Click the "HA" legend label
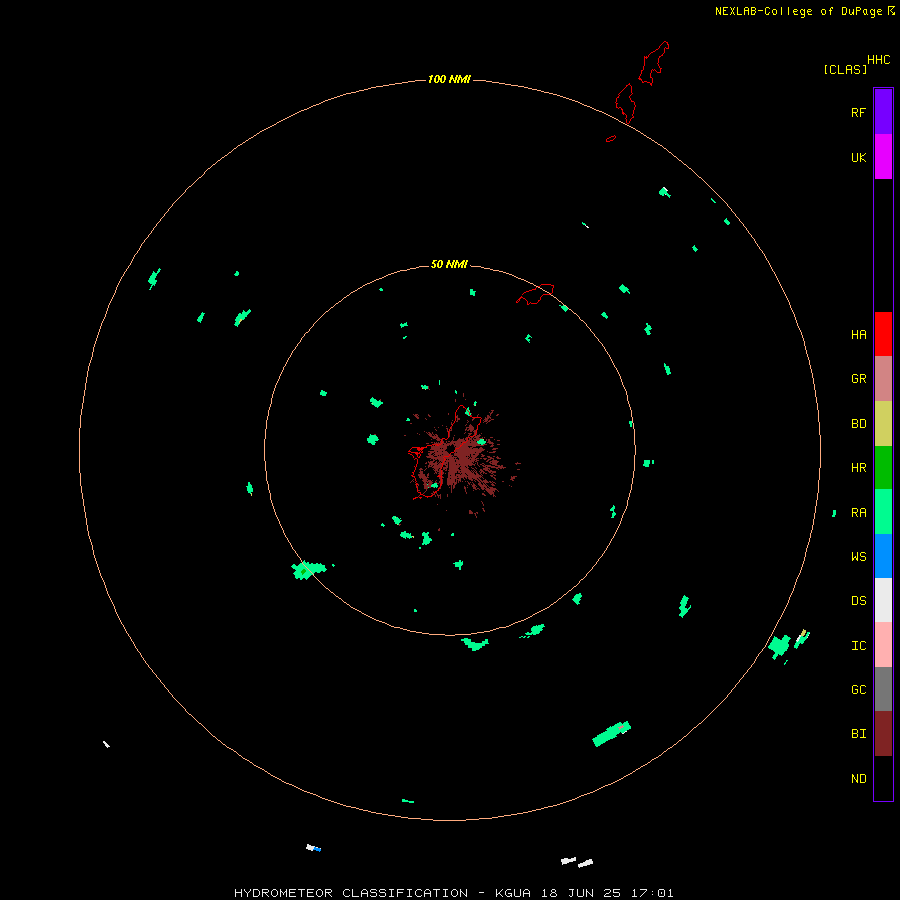The height and width of the screenshot is (900, 900). click(859, 335)
